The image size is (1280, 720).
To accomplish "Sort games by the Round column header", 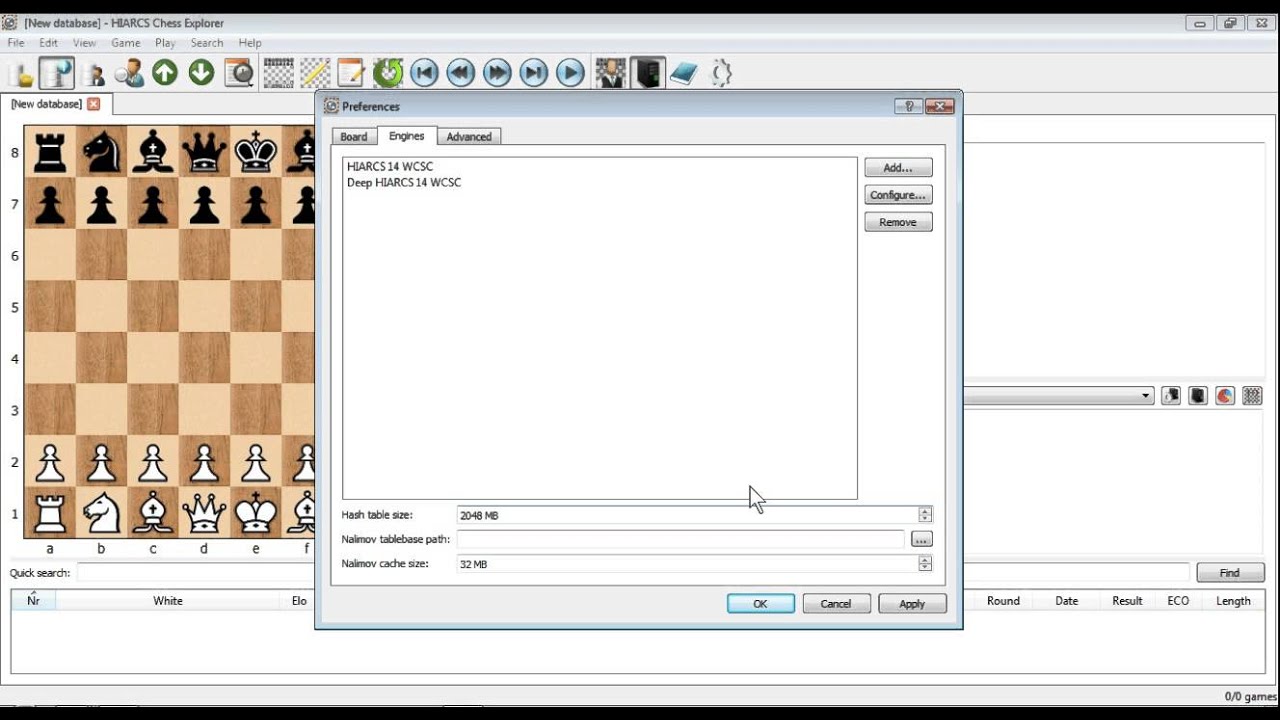I will (1003, 601).
